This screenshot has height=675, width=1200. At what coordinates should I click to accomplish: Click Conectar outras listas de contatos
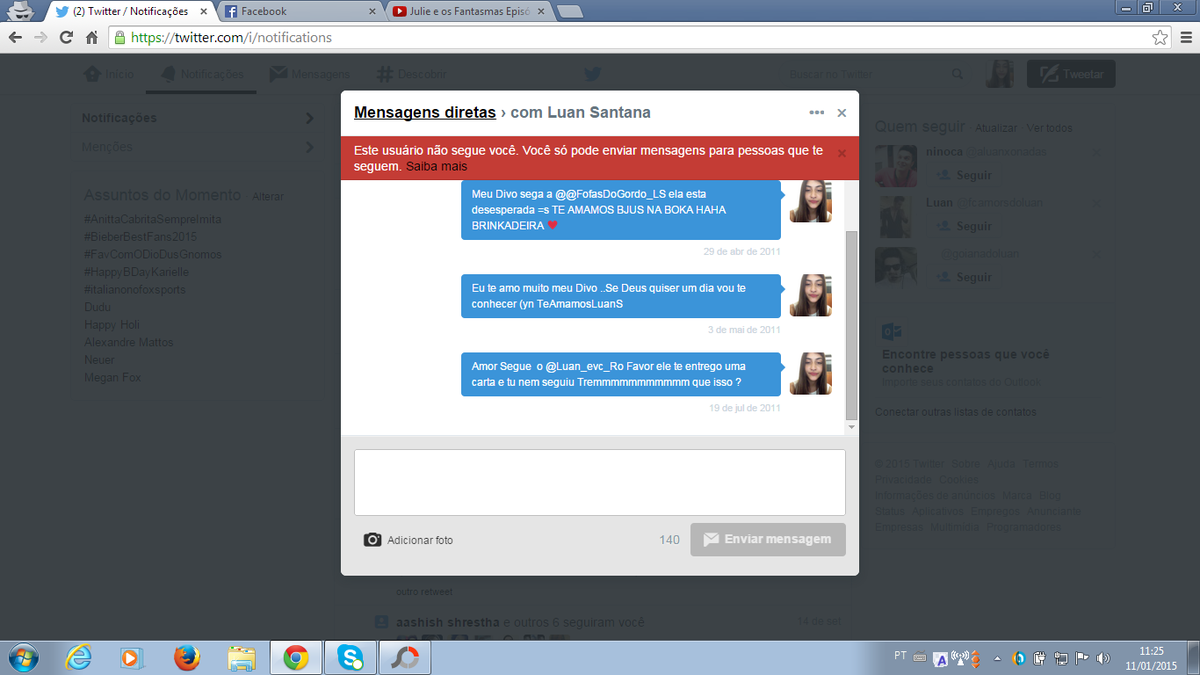tap(956, 412)
